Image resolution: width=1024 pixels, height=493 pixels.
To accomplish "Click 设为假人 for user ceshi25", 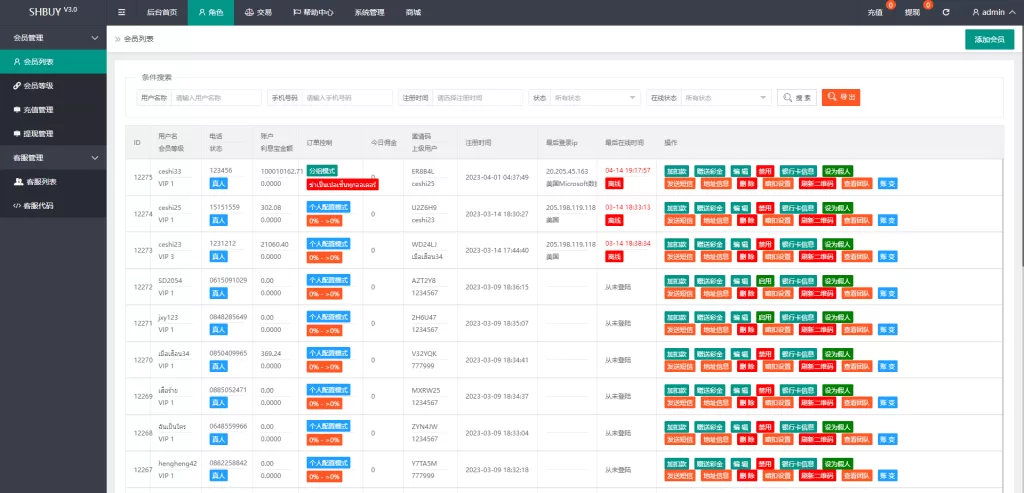I will (838, 207).
